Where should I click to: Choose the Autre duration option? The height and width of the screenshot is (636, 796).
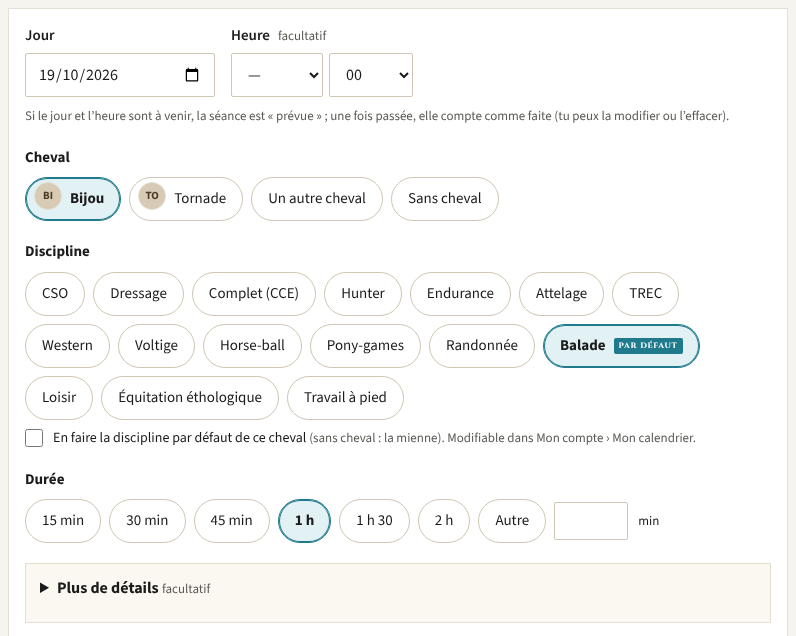click(512, 521)
